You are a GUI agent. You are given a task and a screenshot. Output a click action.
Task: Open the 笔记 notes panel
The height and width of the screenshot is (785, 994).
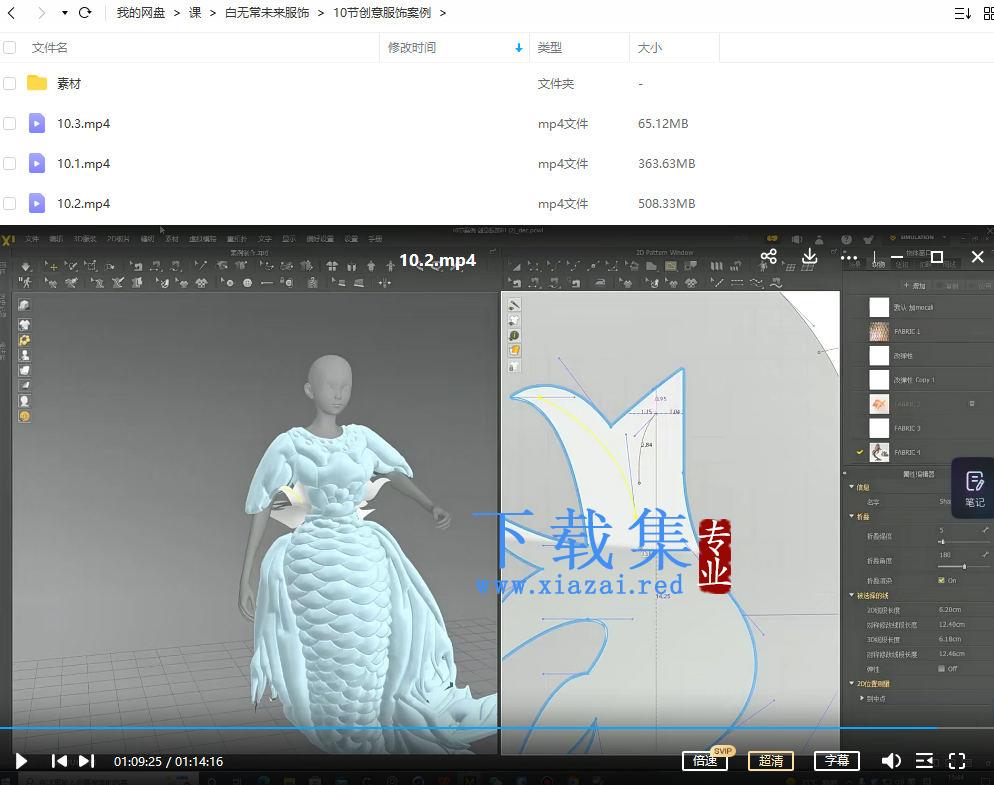(x=974, y=489)
